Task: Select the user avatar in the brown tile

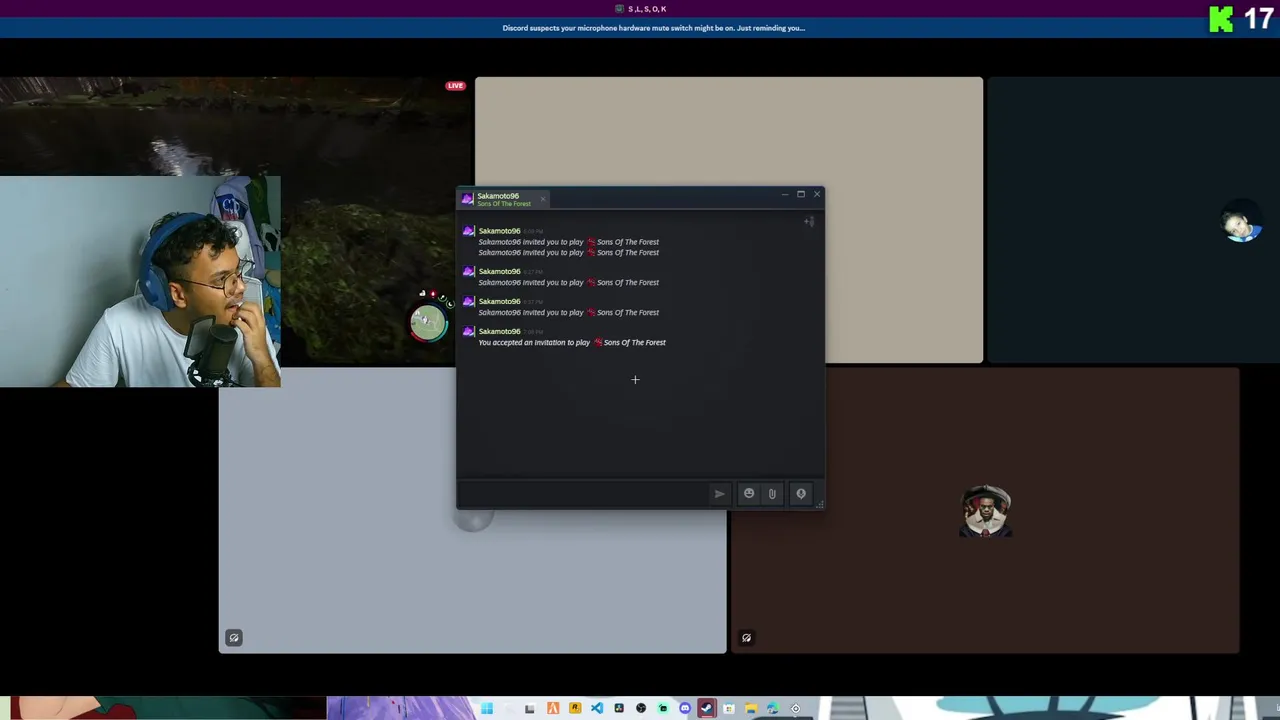Action: click(x=986, y=511)
